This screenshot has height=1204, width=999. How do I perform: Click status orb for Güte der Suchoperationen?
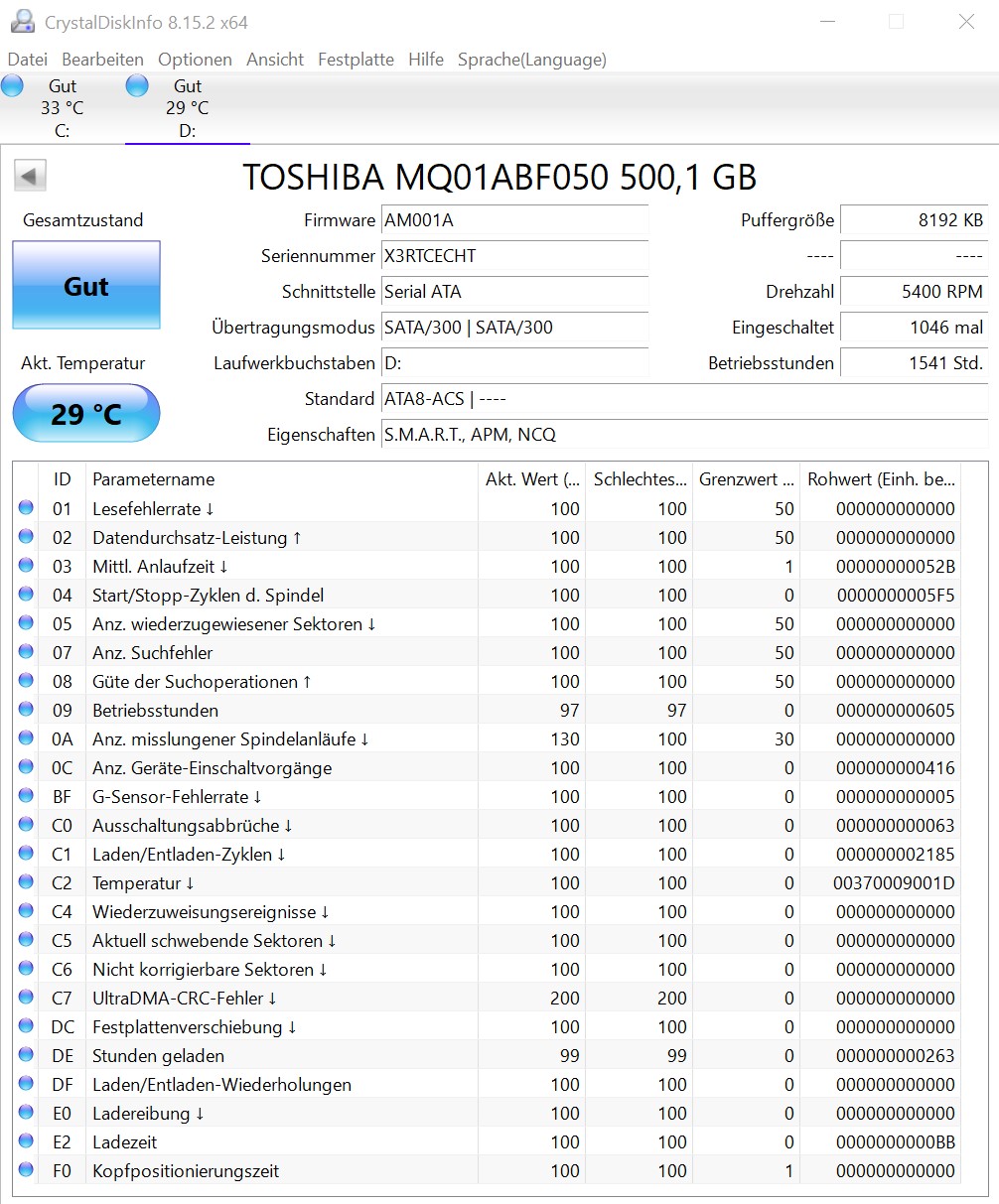(26, 682)
